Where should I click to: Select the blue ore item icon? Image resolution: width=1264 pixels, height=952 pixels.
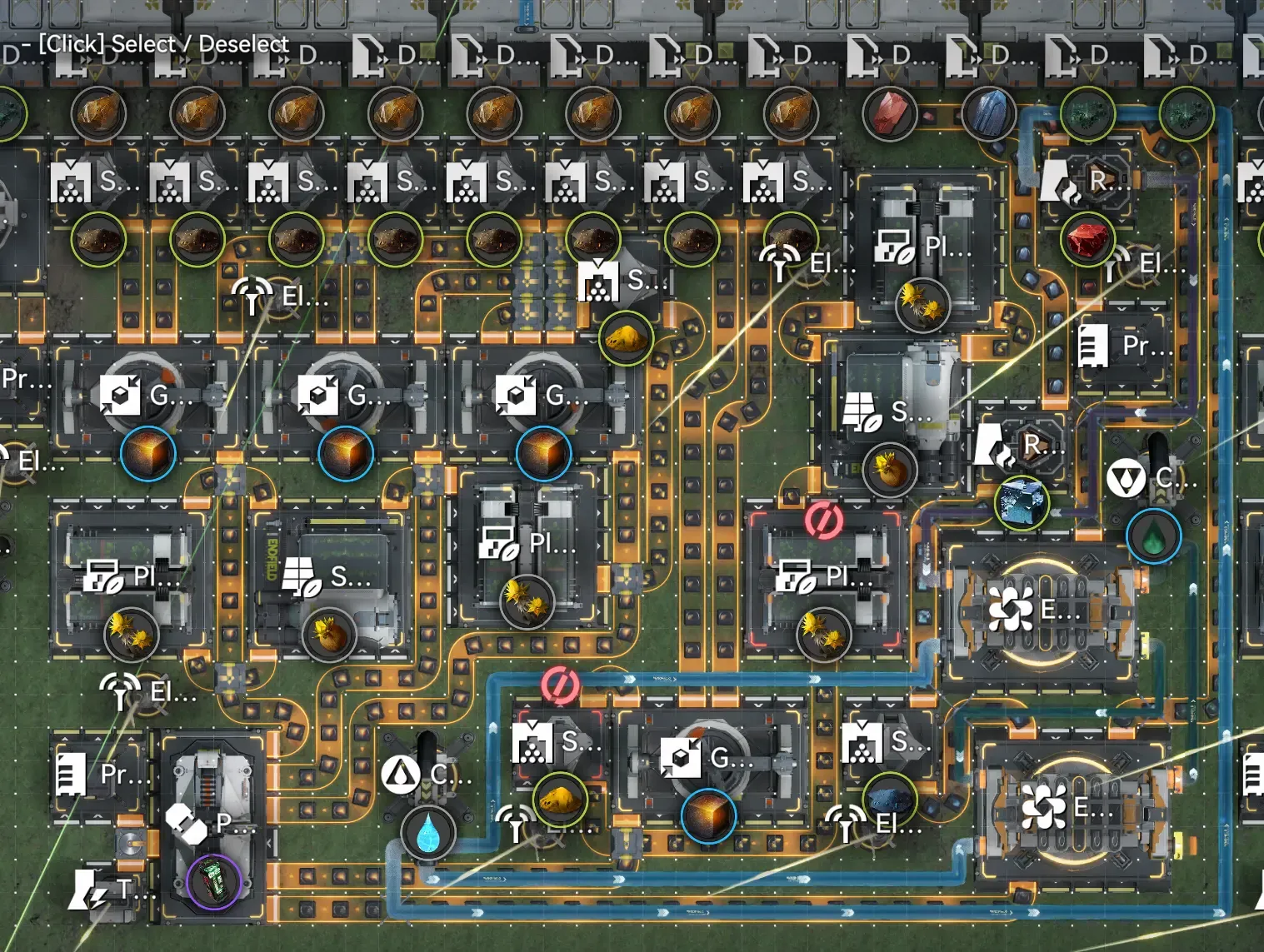890,800
